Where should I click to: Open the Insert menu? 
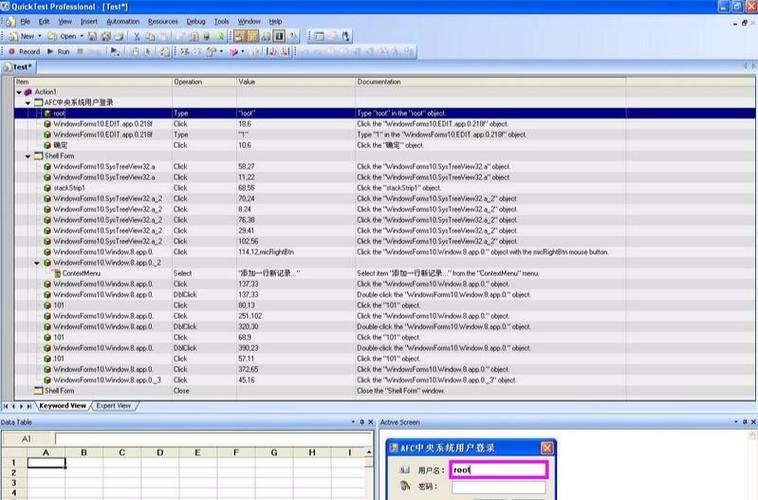click(89, 21)
